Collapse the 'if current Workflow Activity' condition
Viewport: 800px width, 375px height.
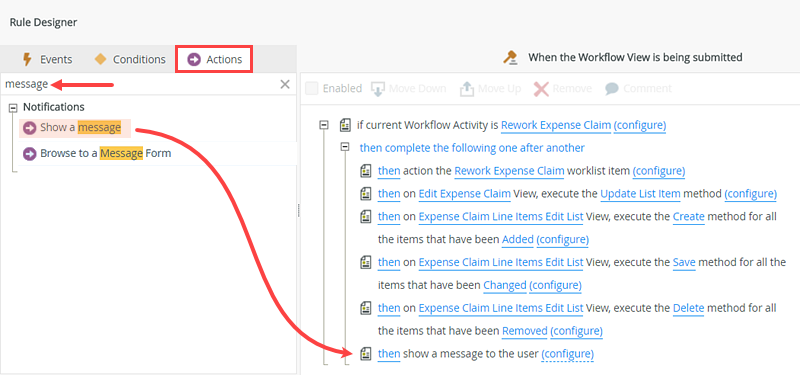point(323,124)
